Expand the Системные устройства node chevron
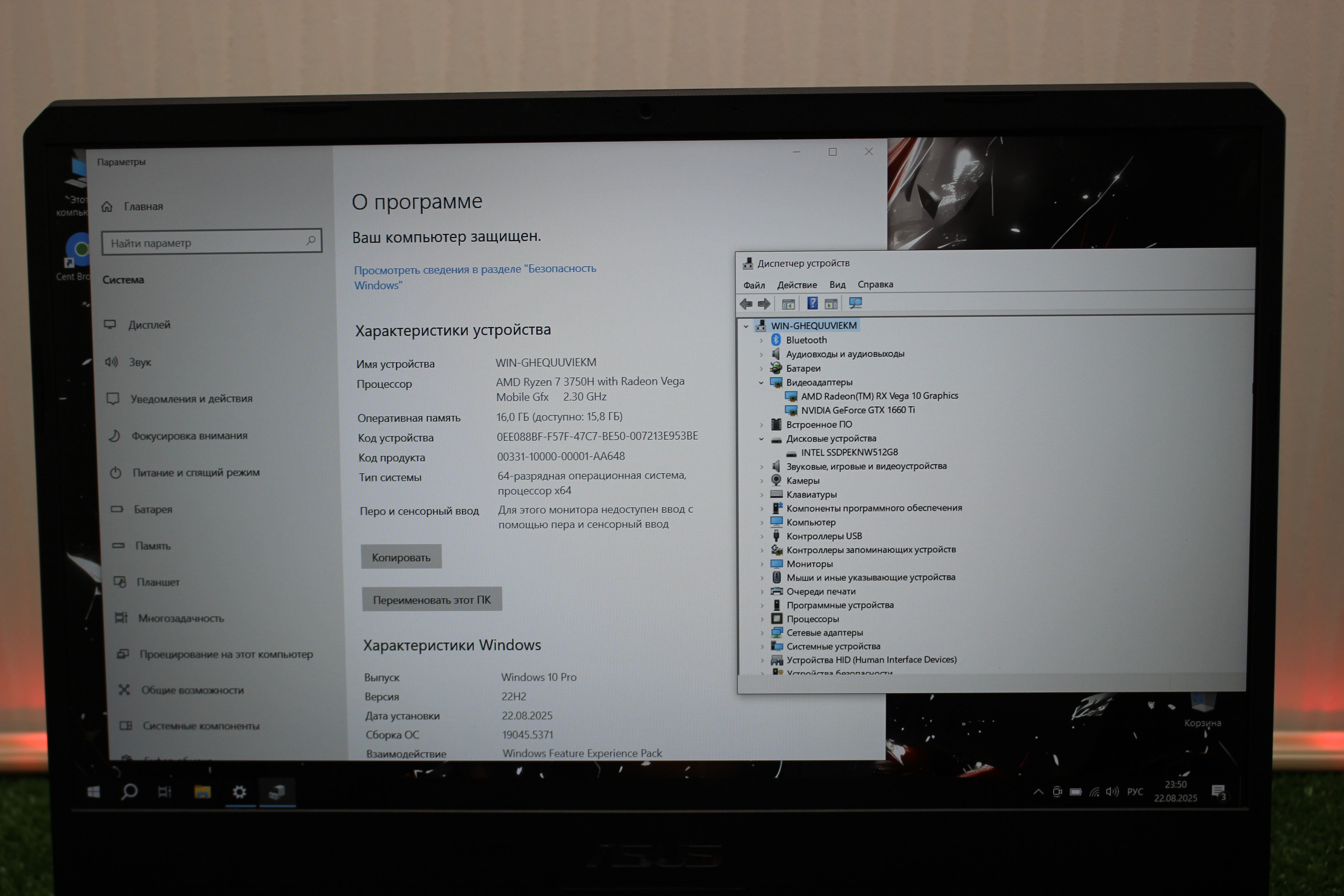The height and width of the screenshot is (896, 1344). pos(762,646)
